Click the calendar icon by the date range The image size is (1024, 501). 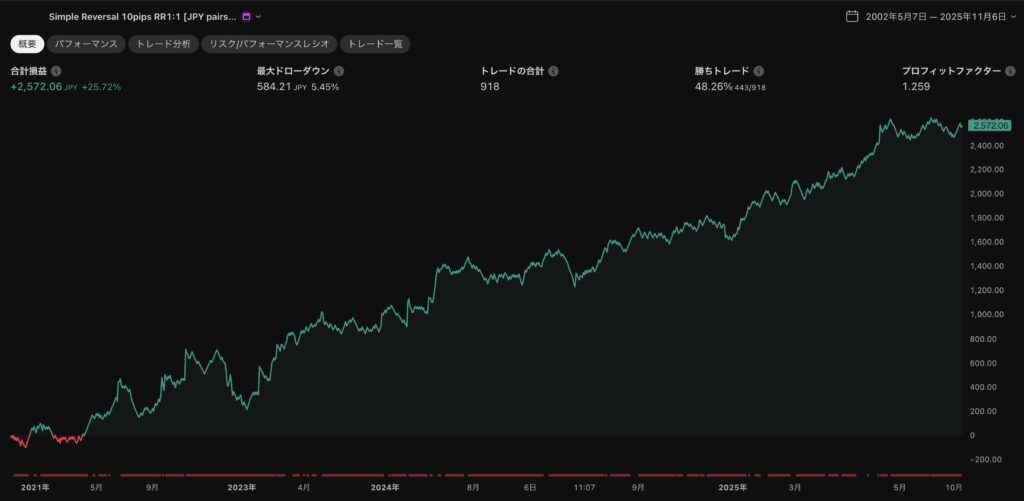pyautogui.click(x=852, y=17)
